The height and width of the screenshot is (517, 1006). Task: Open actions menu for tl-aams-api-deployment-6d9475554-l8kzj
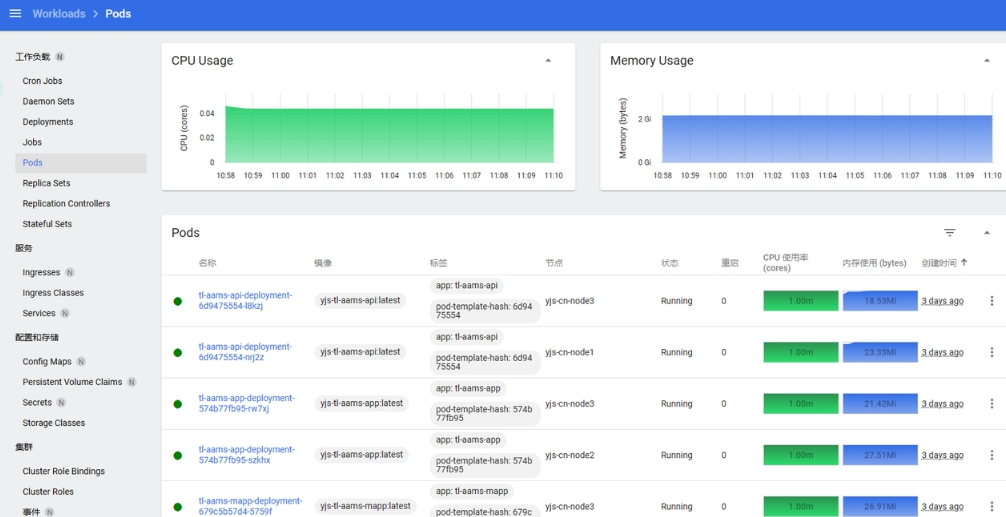[991, 301]
